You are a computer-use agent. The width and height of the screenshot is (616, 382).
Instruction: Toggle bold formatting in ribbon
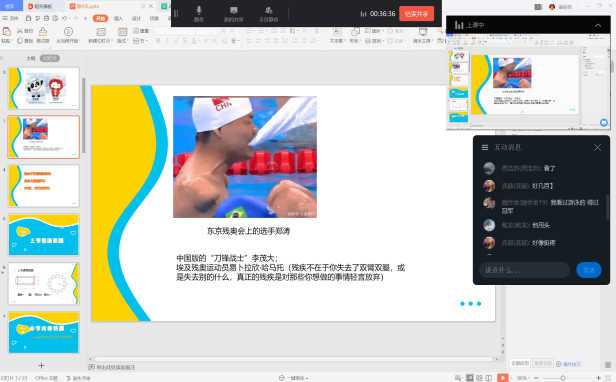pyautogui.click(x=158, y=40)
